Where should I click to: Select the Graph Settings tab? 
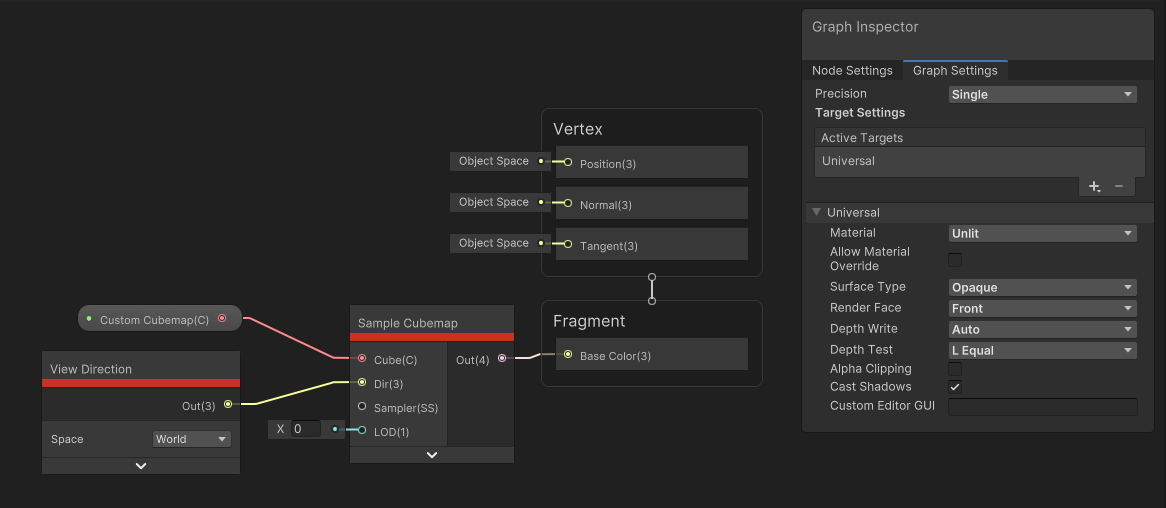955,71
